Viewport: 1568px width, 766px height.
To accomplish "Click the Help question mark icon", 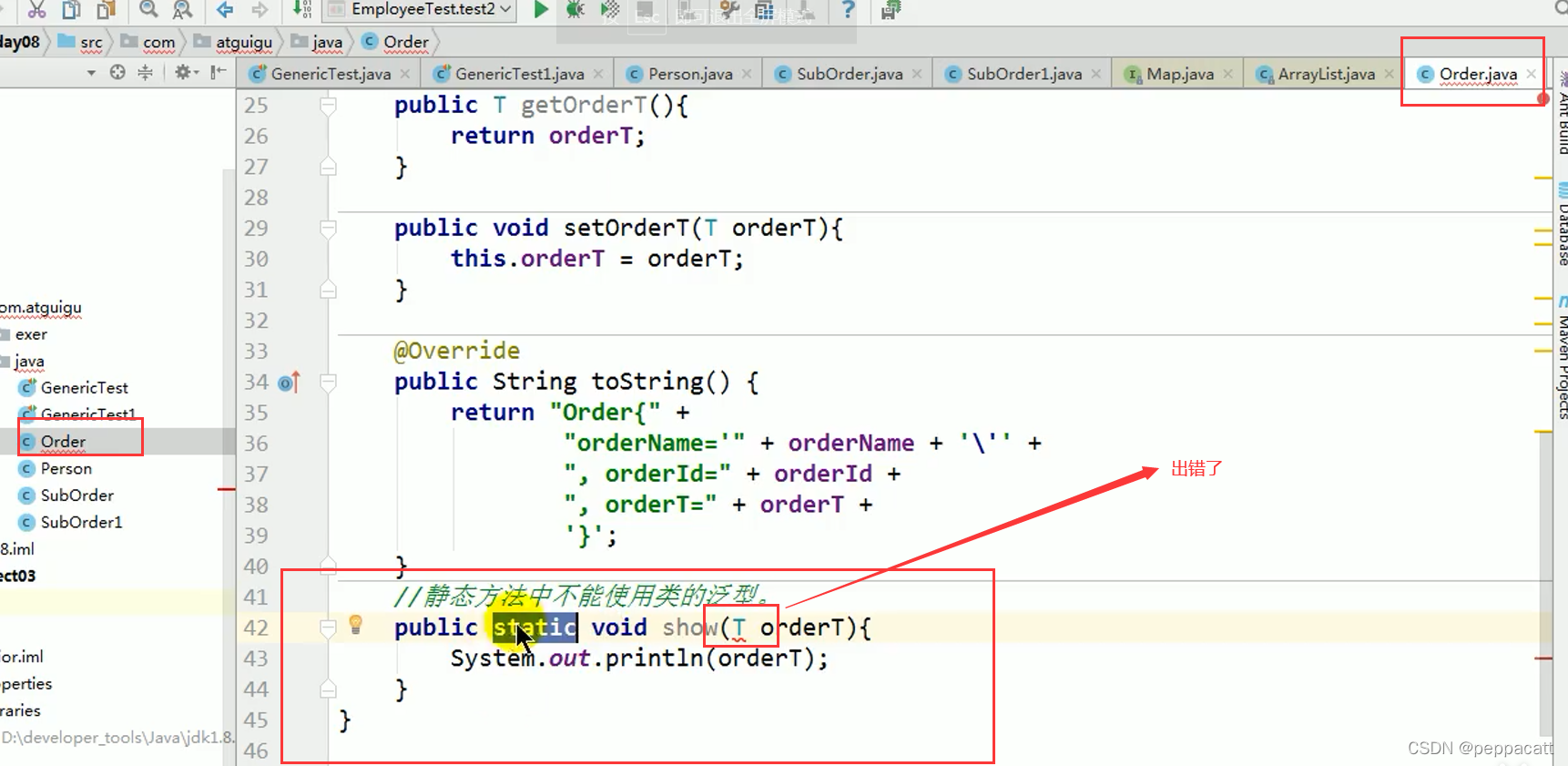I will [848, 9].
